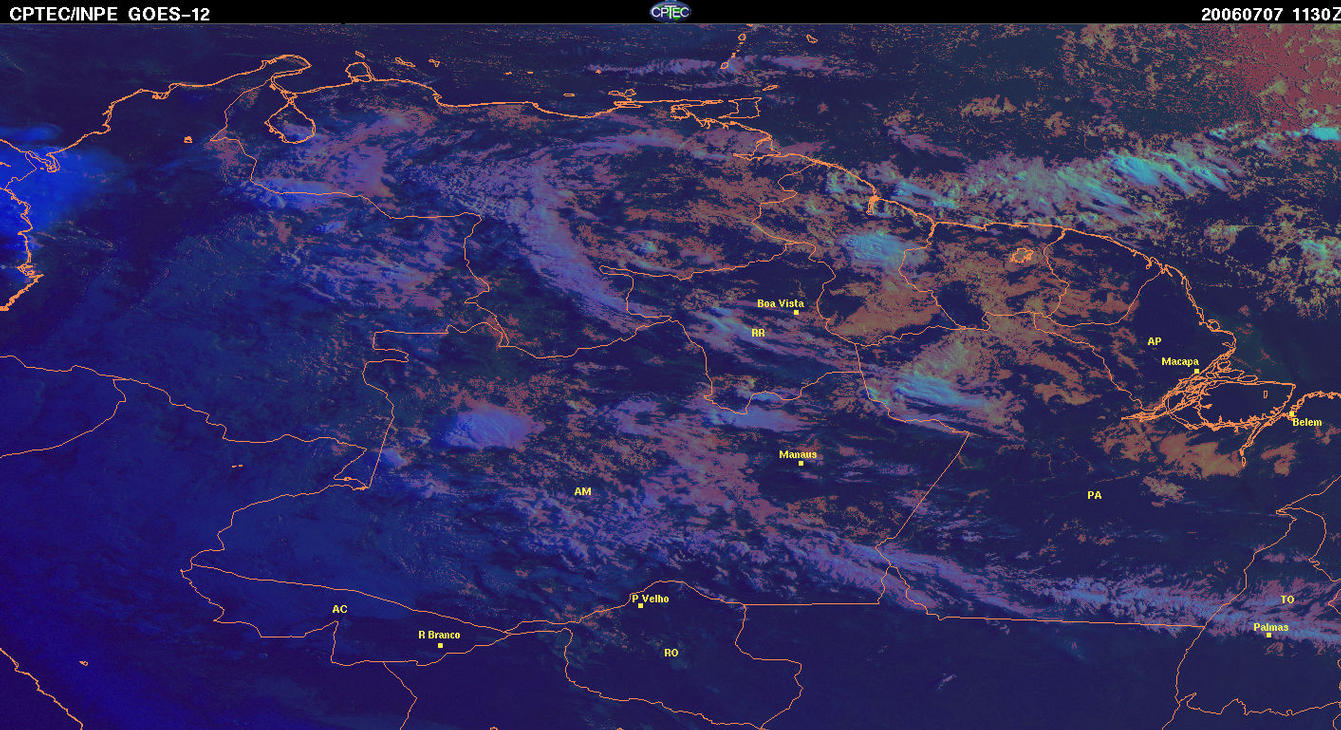
Task: Select the AC state label
Action: pyautogui.click(x=340, y=609)
